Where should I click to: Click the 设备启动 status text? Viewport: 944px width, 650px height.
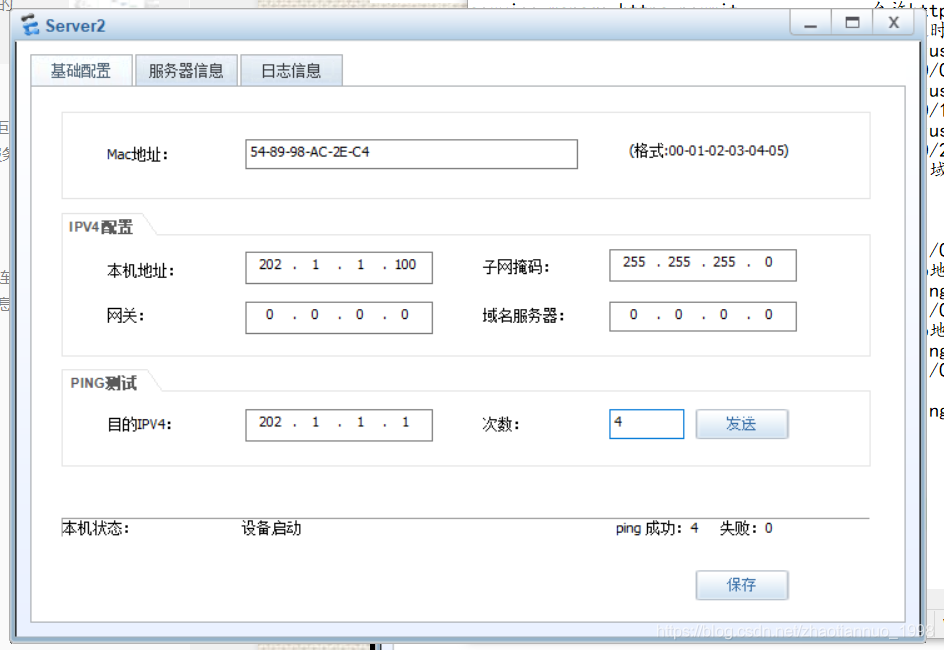pyautogui.click(x=271, y=528)
